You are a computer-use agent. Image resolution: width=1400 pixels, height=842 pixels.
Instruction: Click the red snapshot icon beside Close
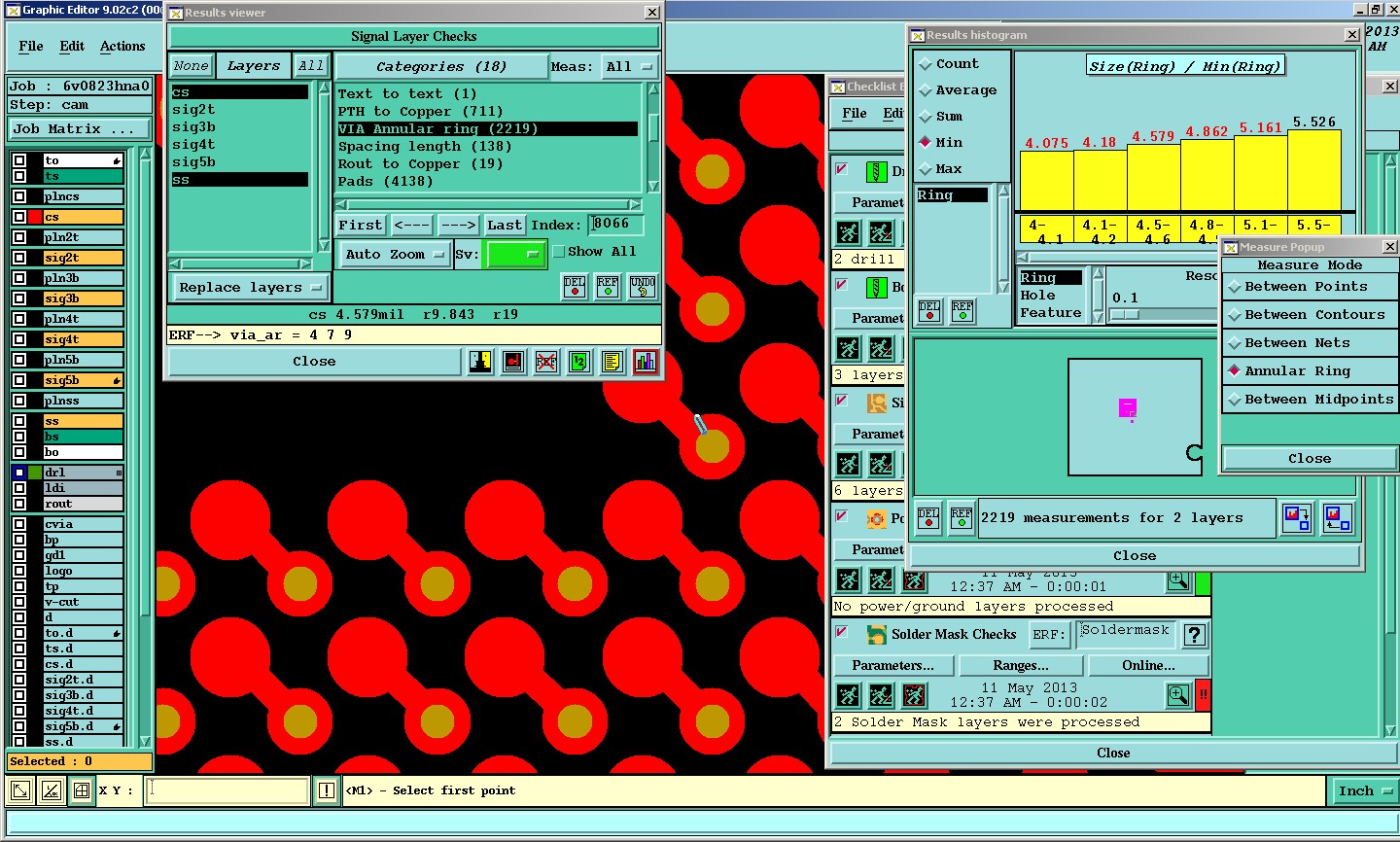pos(513,362)
